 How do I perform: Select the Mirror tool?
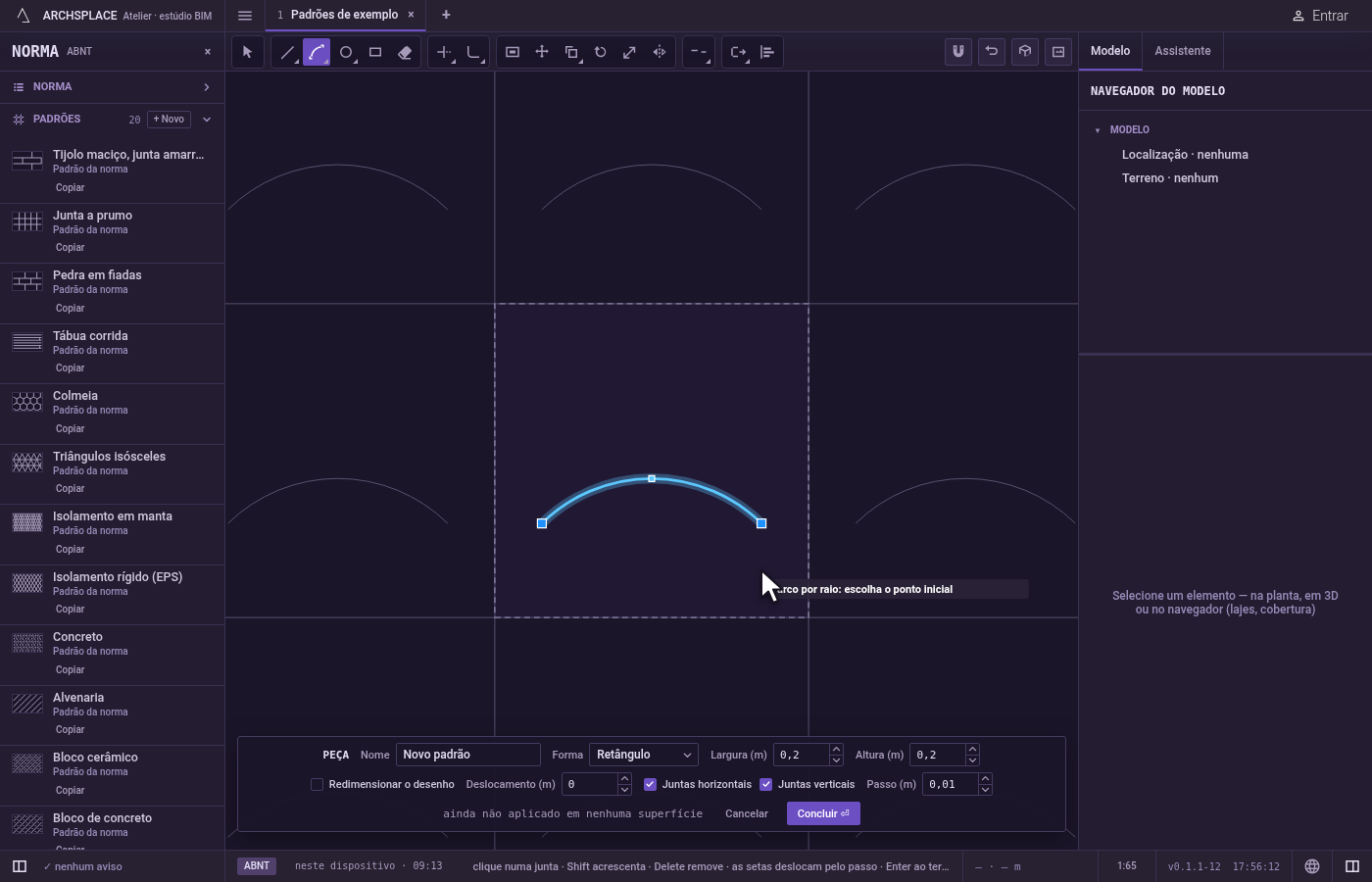(x=660, y=52)
